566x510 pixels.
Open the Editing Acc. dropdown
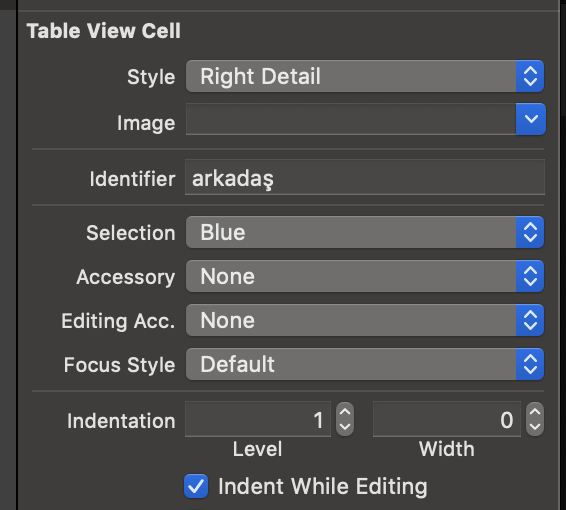pyautogui.click(x=365, y=320)
